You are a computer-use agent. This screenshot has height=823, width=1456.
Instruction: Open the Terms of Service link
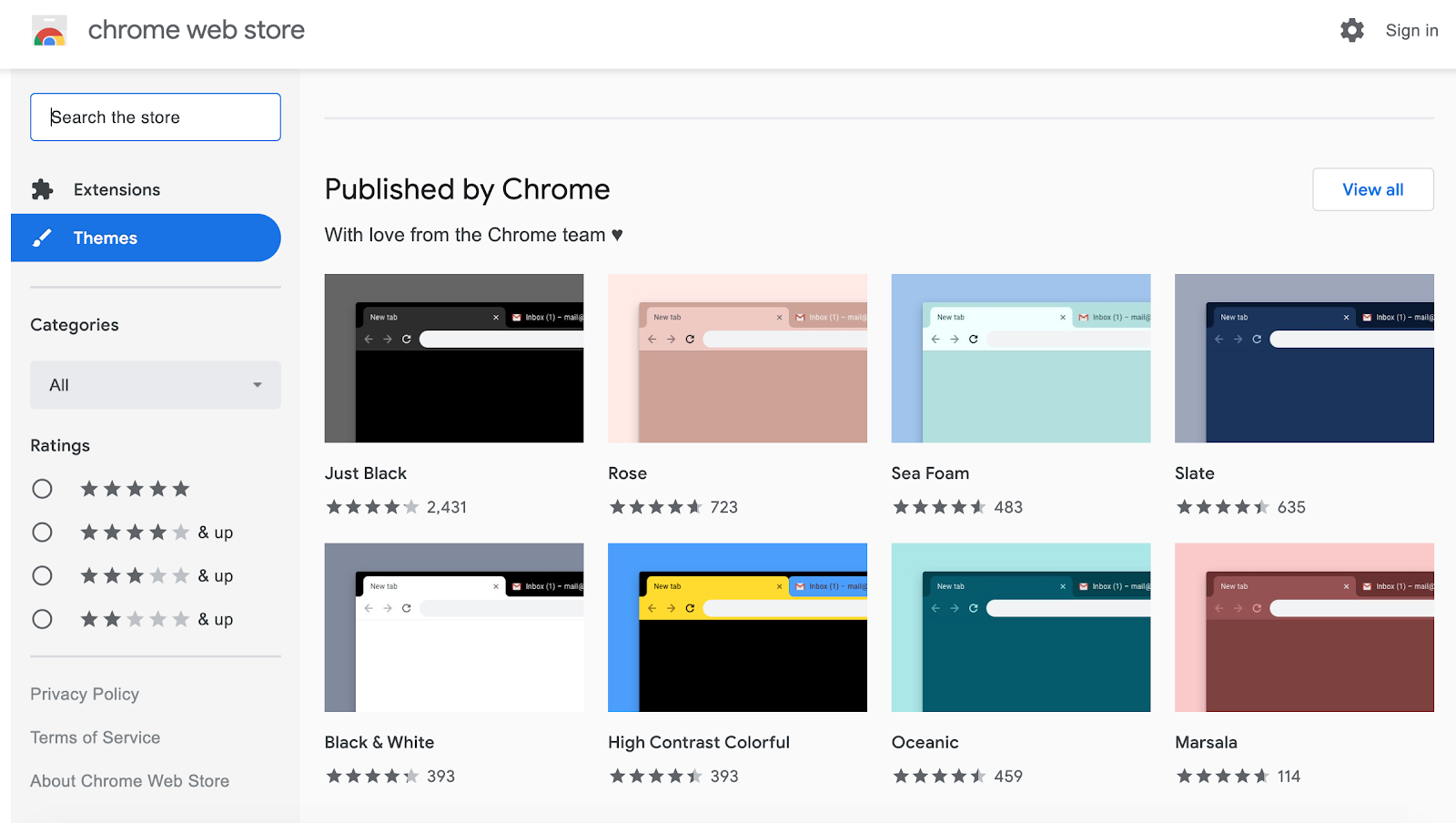click(96, 737)
